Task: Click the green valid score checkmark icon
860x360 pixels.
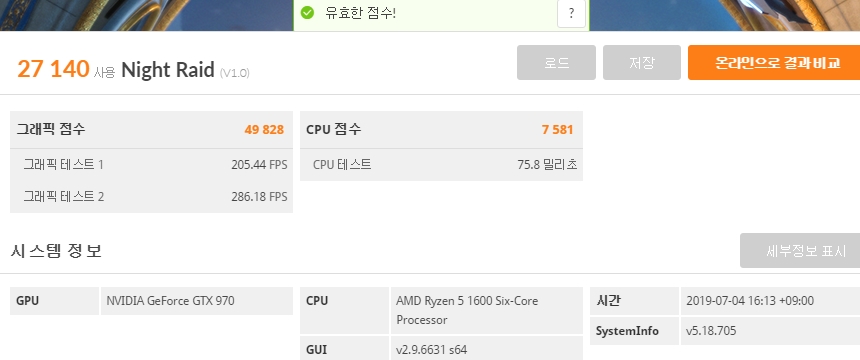Action: 307,13
